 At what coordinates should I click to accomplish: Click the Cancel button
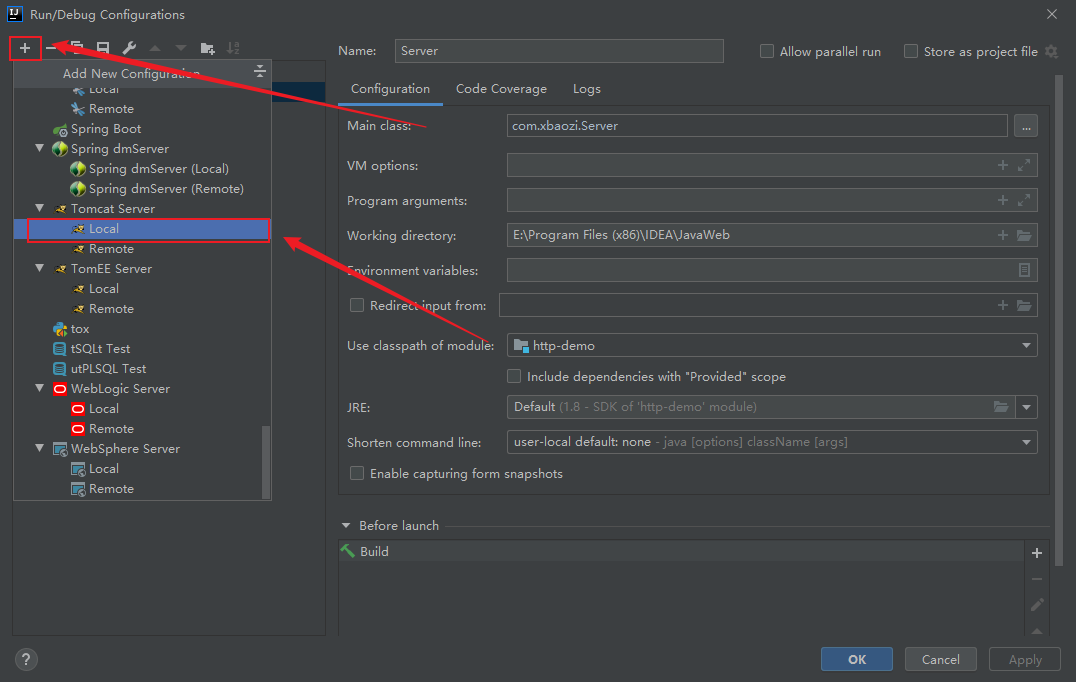(940, 659)
